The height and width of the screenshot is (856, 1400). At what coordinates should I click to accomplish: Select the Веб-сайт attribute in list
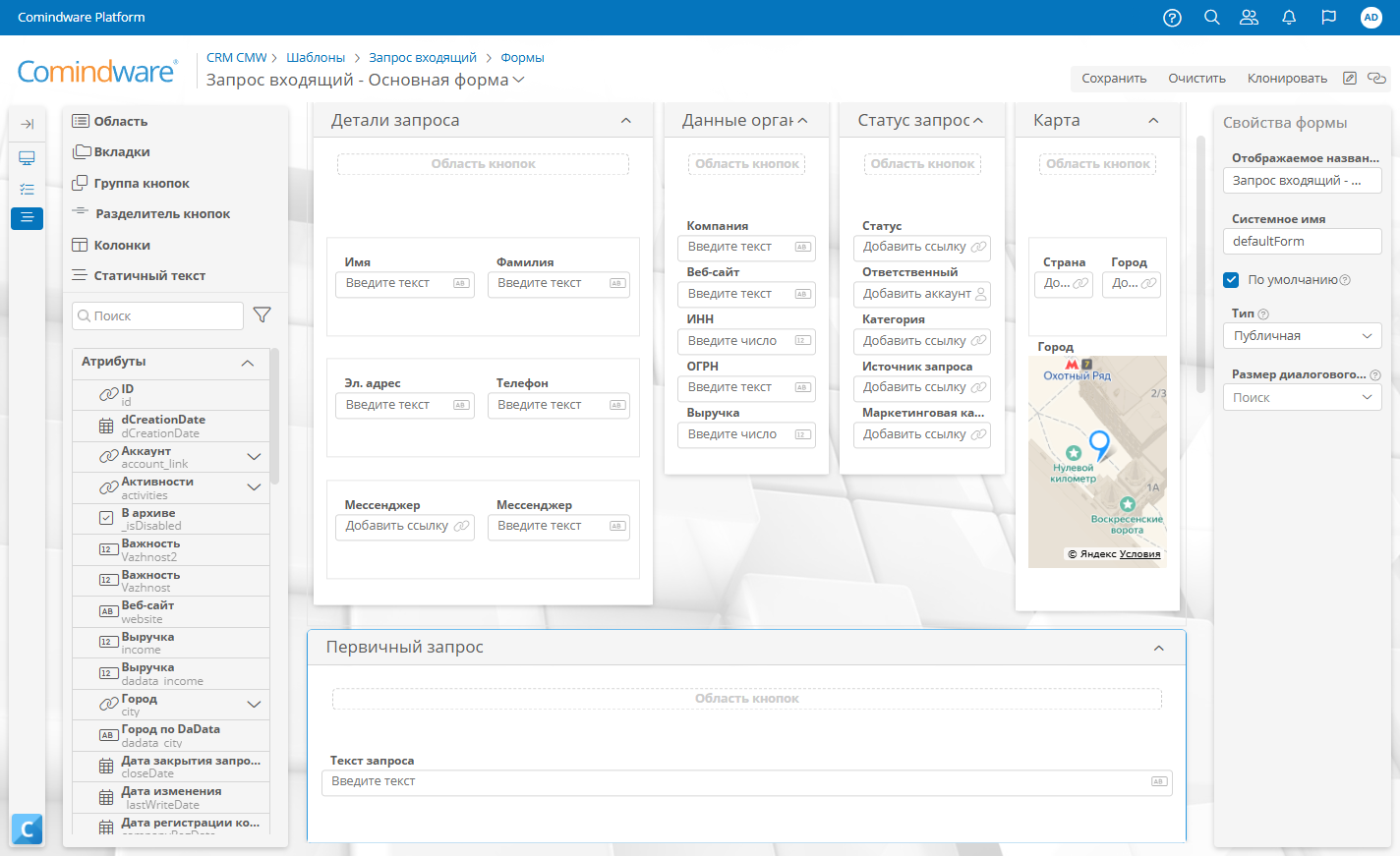171,612
